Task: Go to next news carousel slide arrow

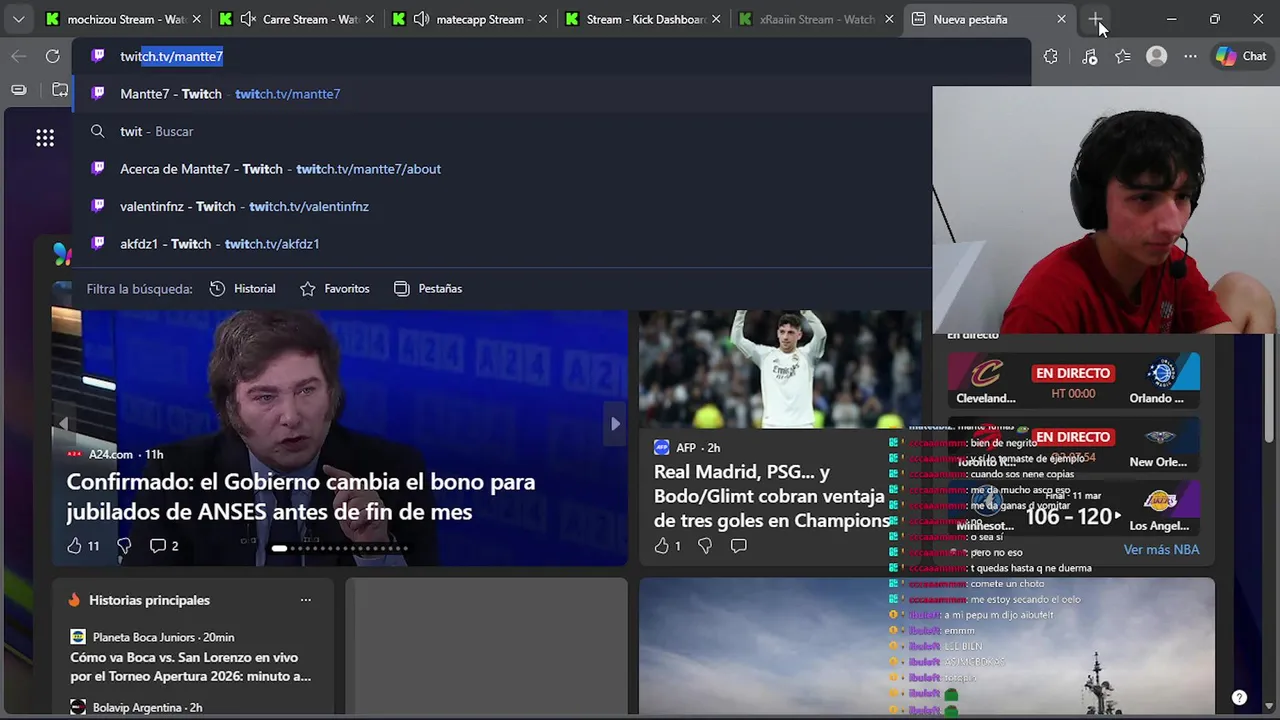Action: 615,423
